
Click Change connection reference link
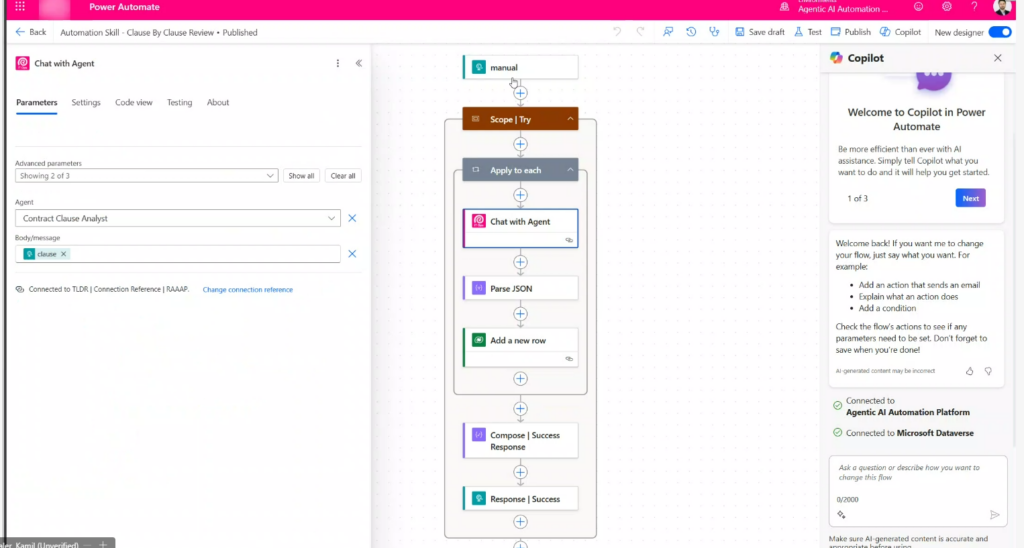coord(248,289)
